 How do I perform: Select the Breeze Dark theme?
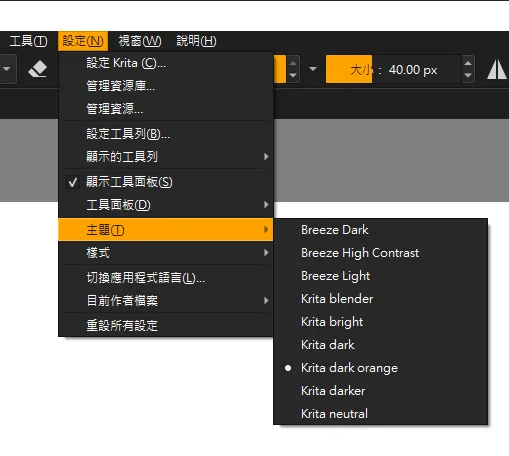380,230
